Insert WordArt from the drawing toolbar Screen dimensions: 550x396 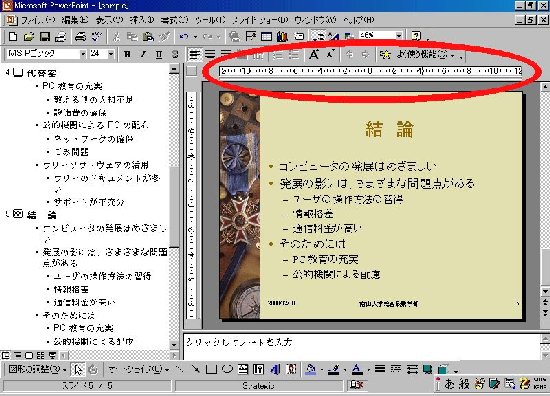[275, 369]
